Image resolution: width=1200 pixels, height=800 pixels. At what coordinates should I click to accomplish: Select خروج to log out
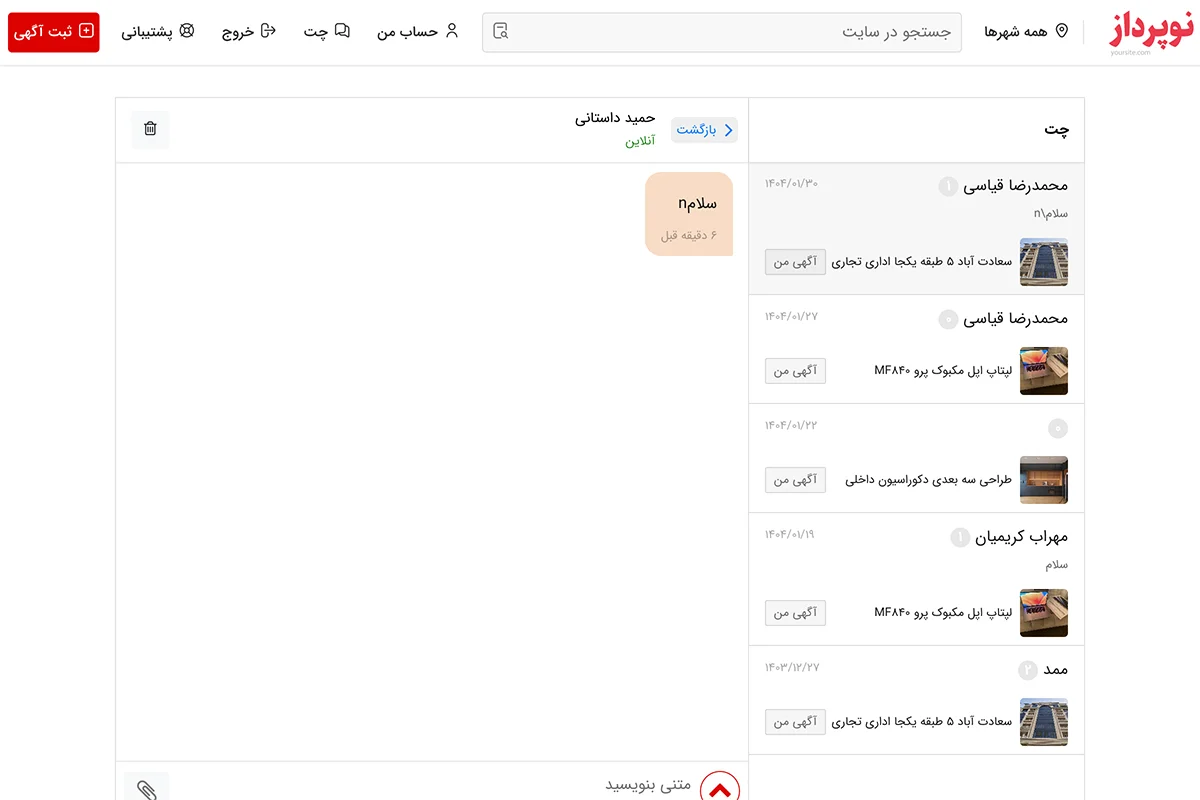click(248, 31)
